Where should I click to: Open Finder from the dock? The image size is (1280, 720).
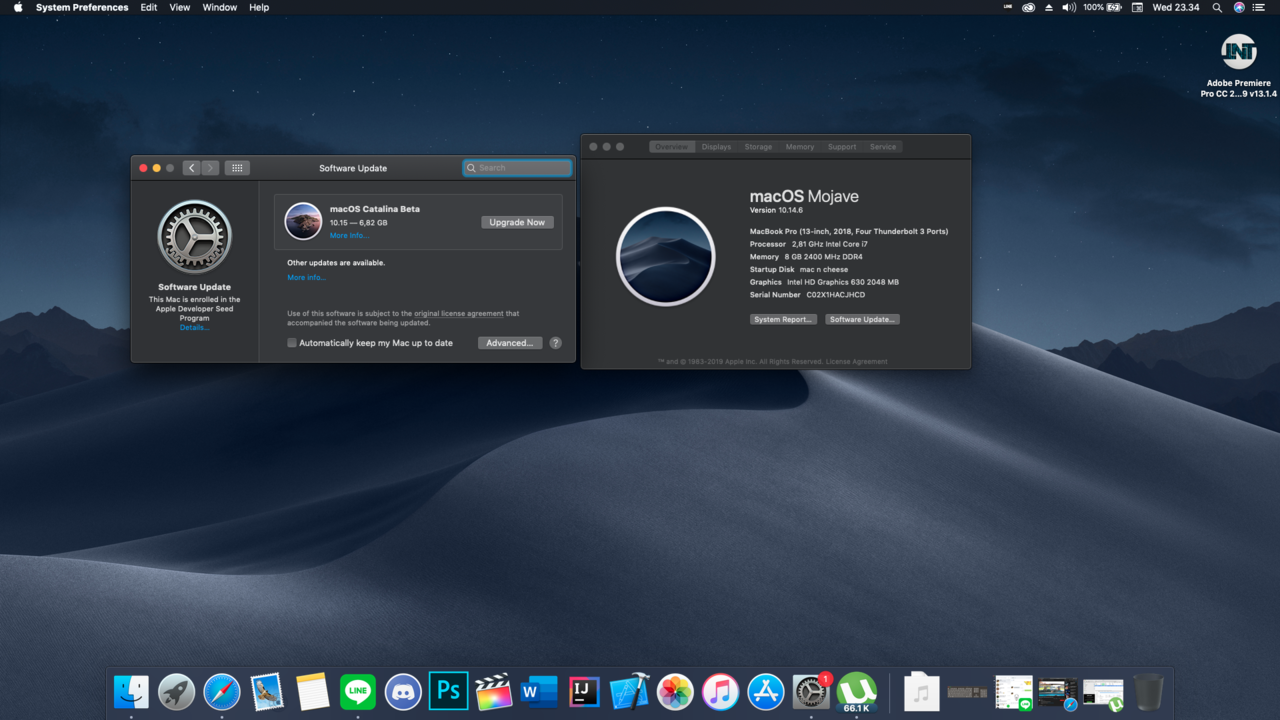click(x=131, y=691)
